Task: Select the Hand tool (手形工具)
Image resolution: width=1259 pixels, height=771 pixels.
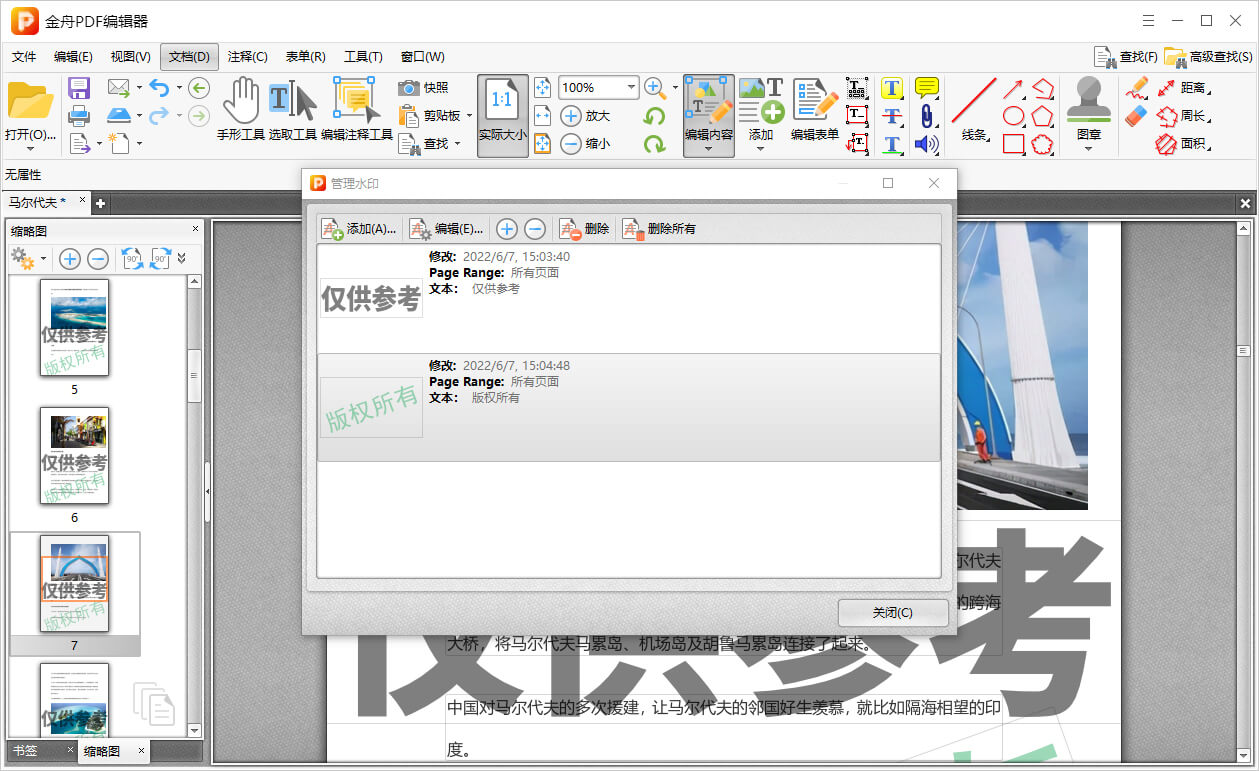Action: pyautogui.click(x=240, y=110)
